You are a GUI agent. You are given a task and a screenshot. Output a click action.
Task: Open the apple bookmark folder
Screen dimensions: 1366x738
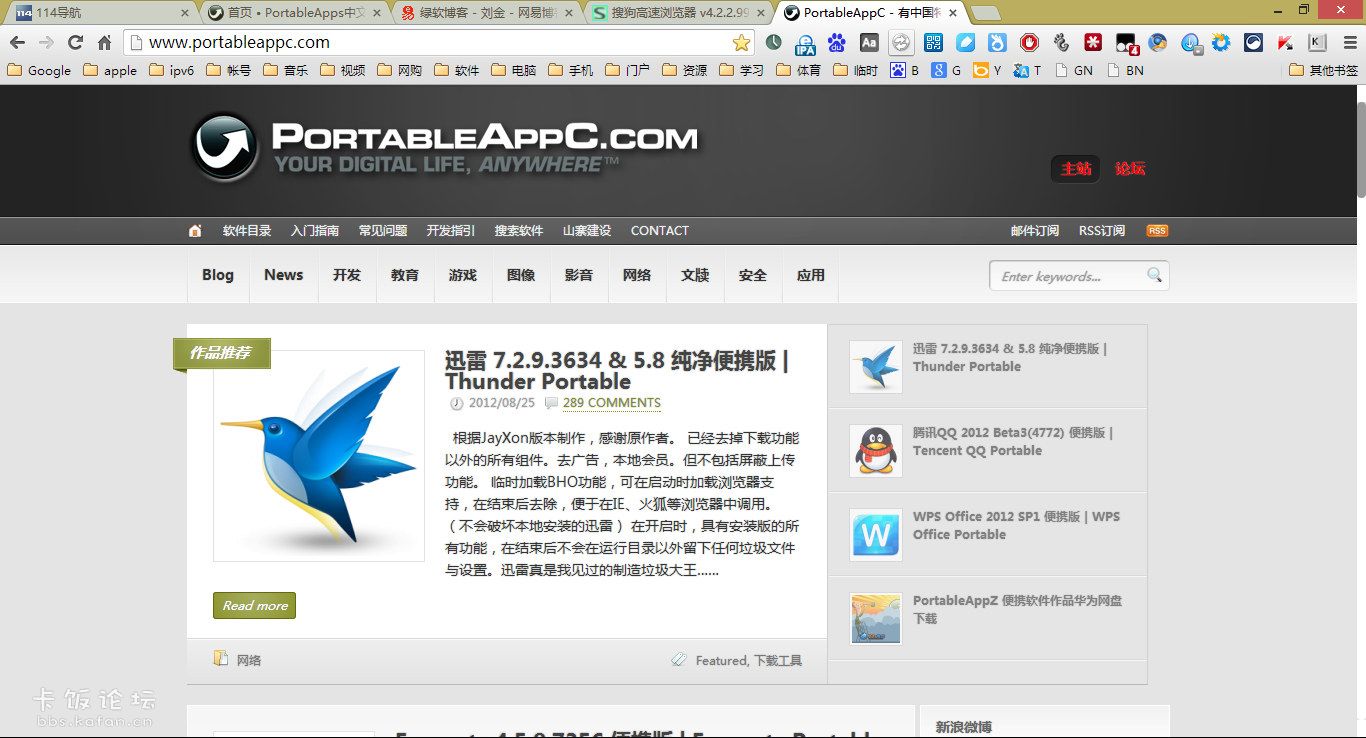(111, 71)
